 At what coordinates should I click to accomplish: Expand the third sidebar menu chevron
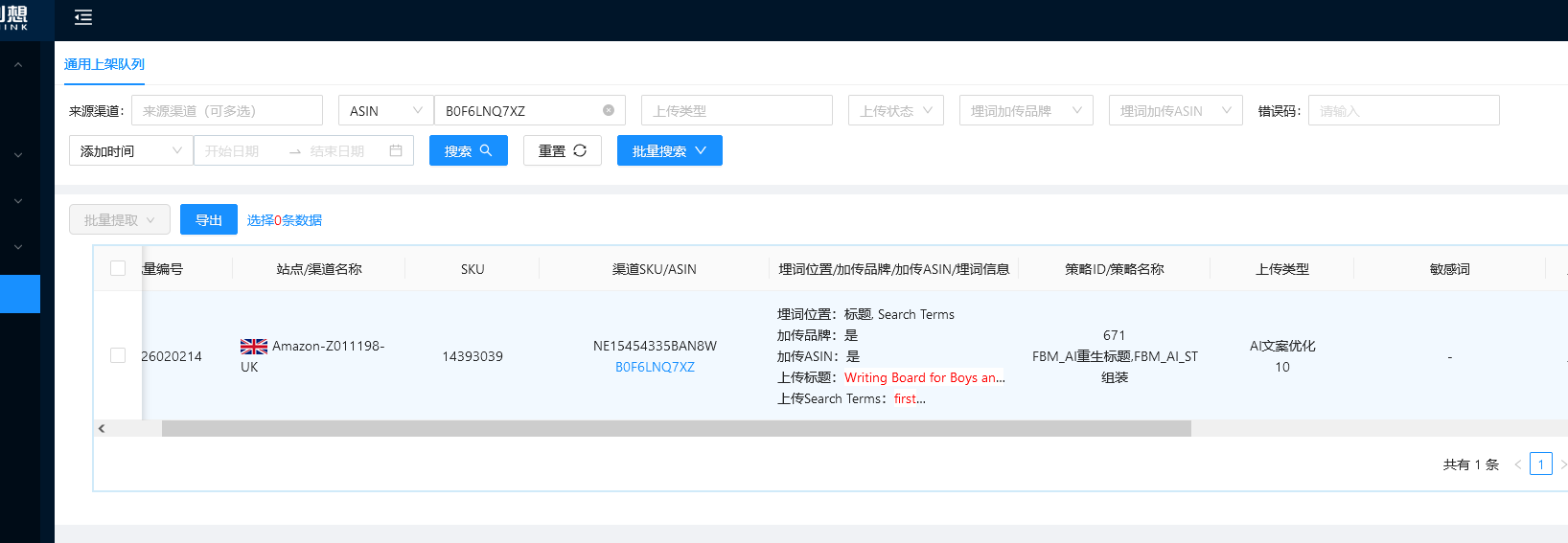pyautogui.click(x=18, y=201)
